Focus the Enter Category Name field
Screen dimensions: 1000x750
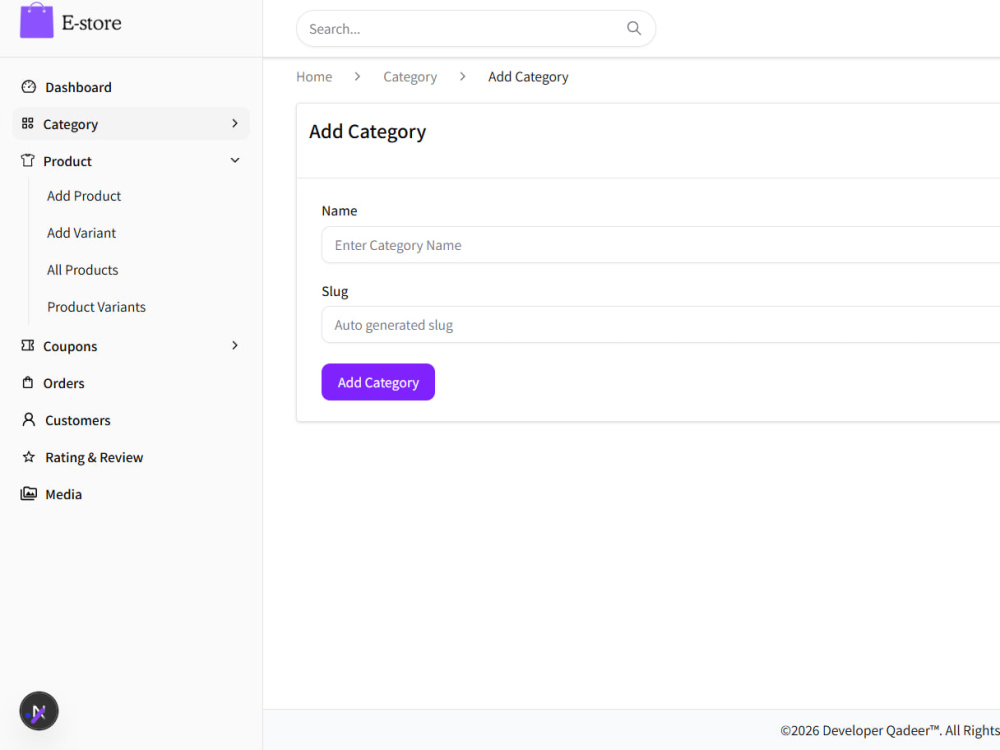click(x=661, y=245)
